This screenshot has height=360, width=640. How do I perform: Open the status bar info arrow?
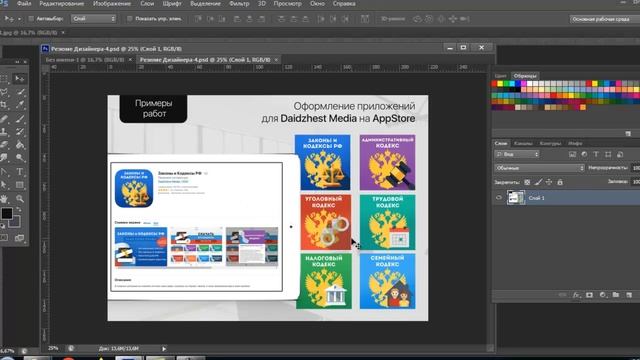164,349
